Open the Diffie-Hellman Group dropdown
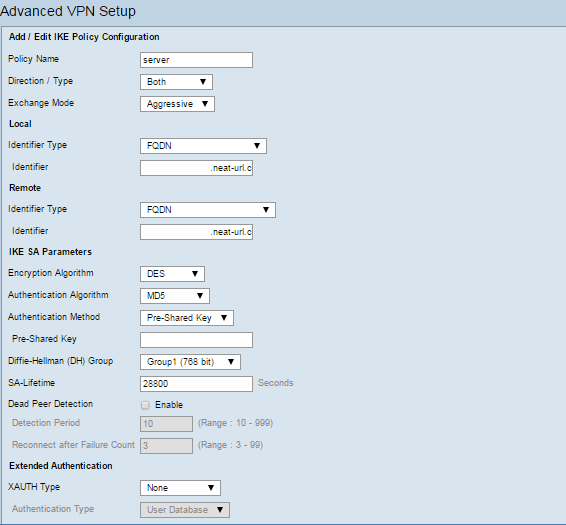 [x=190, y=362]
